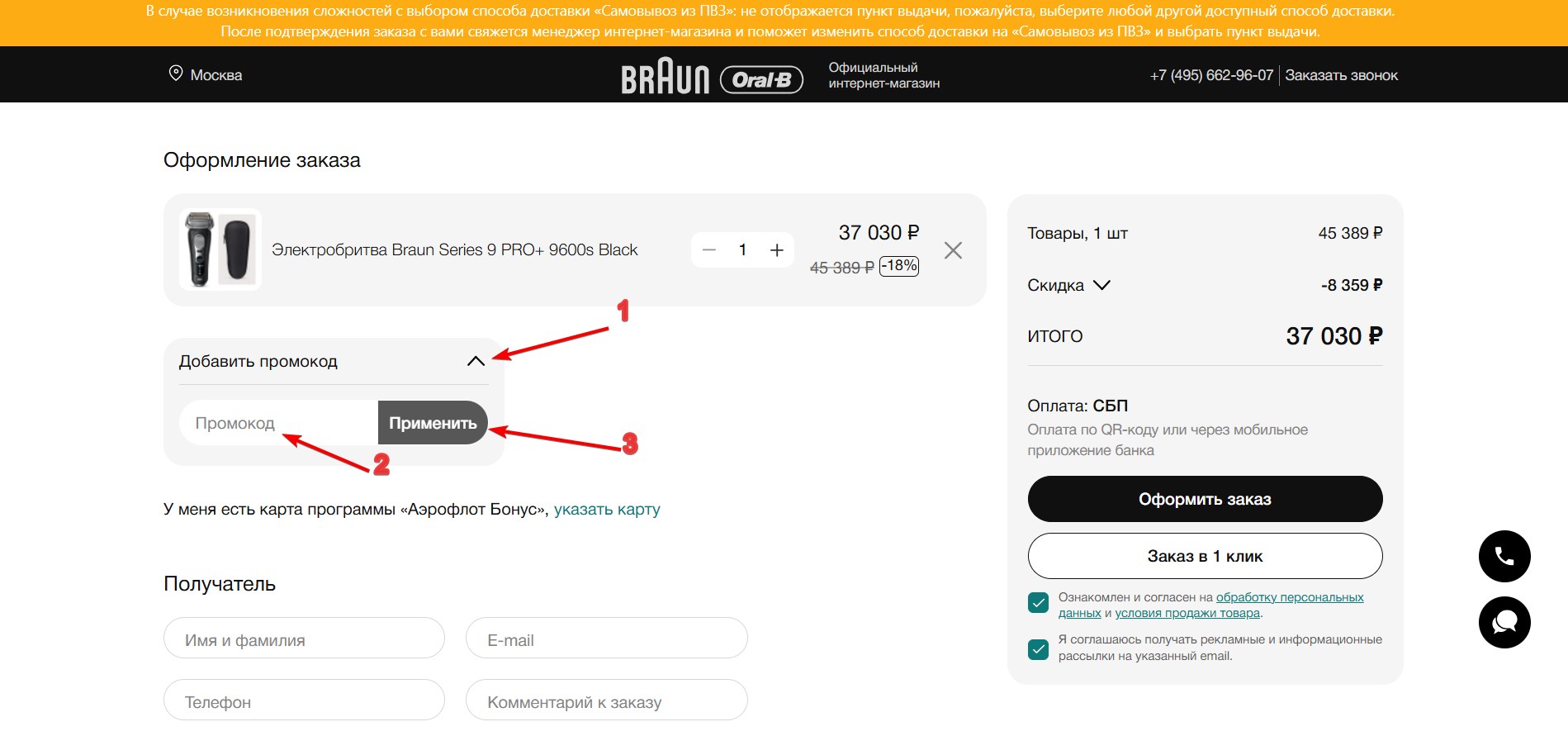1568x755 pixels.
Task: Click the Имя и фамилия field
Action: point(304,640)
